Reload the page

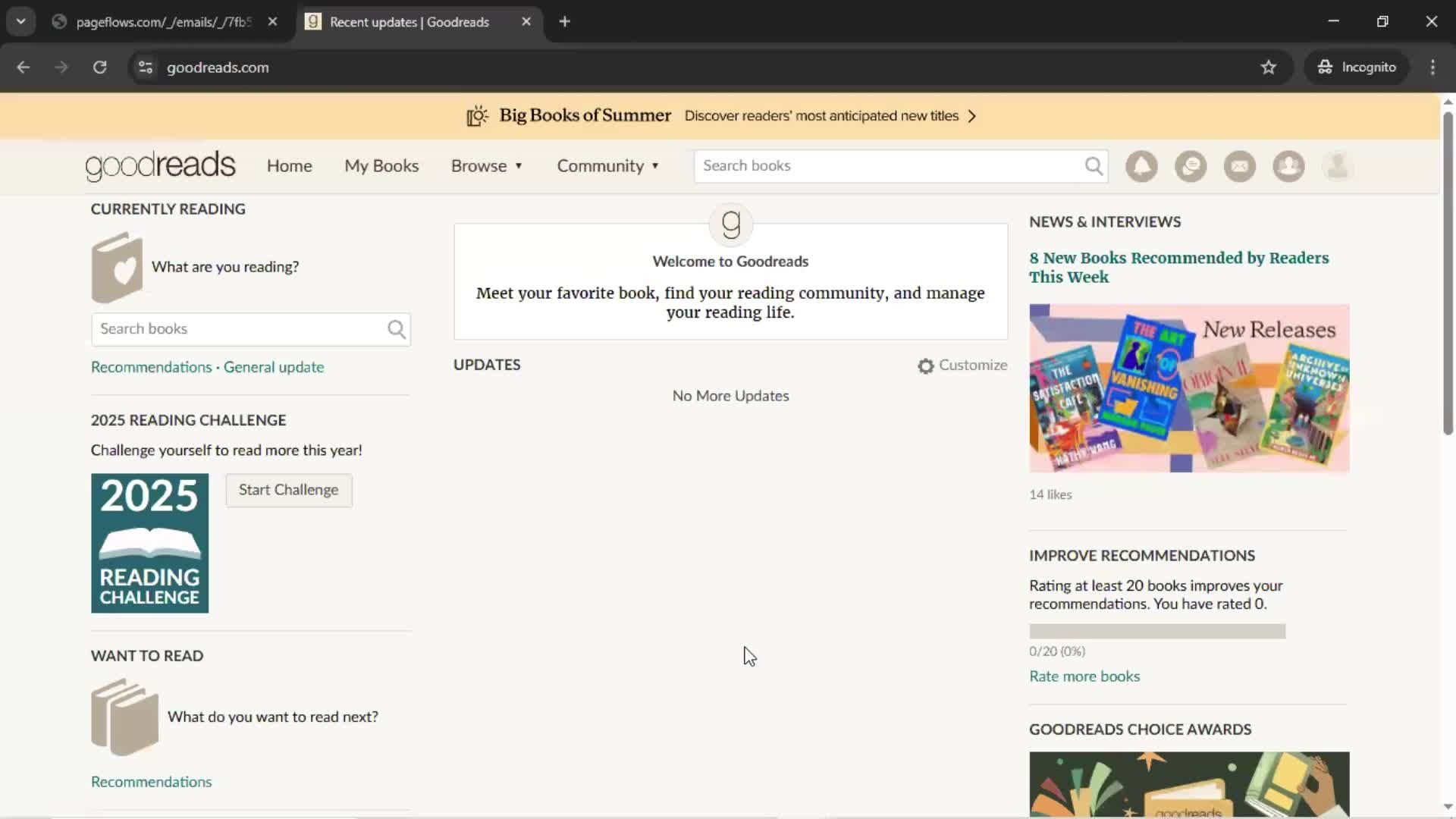99,67
